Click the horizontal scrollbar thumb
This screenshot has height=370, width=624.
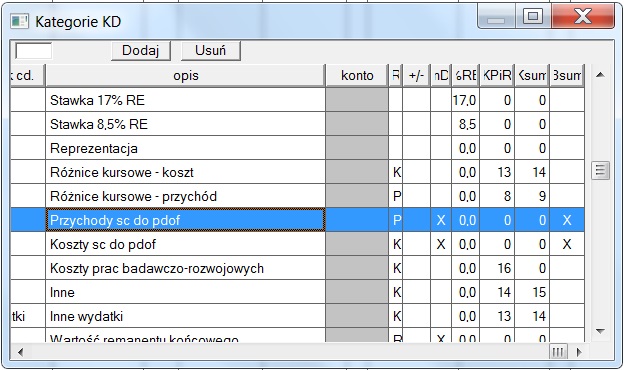[558, 352]
